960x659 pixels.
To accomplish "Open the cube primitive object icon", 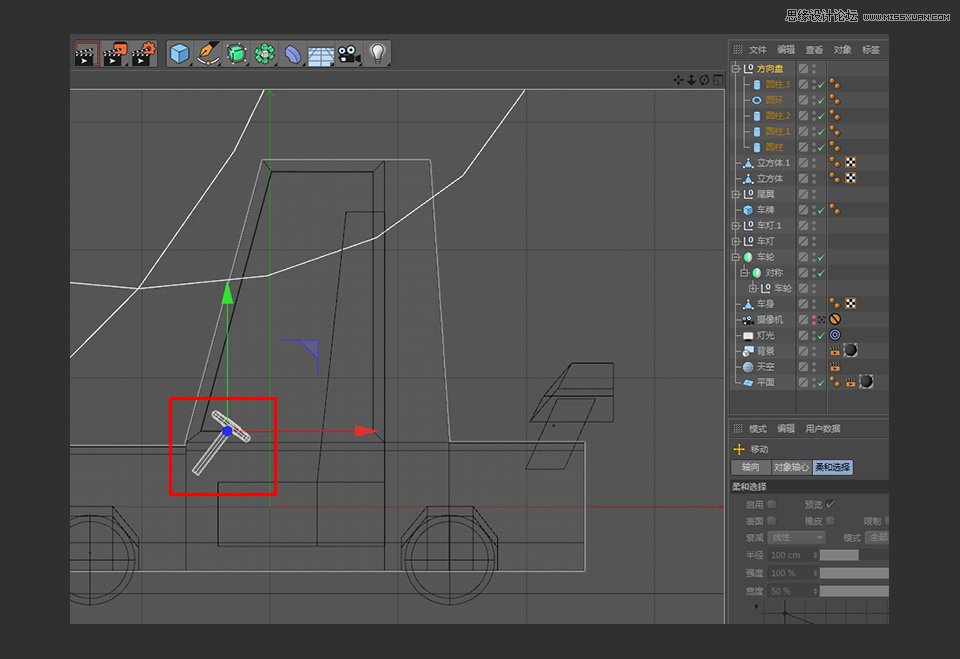I will pyautogui.click(x=179, y=54).
